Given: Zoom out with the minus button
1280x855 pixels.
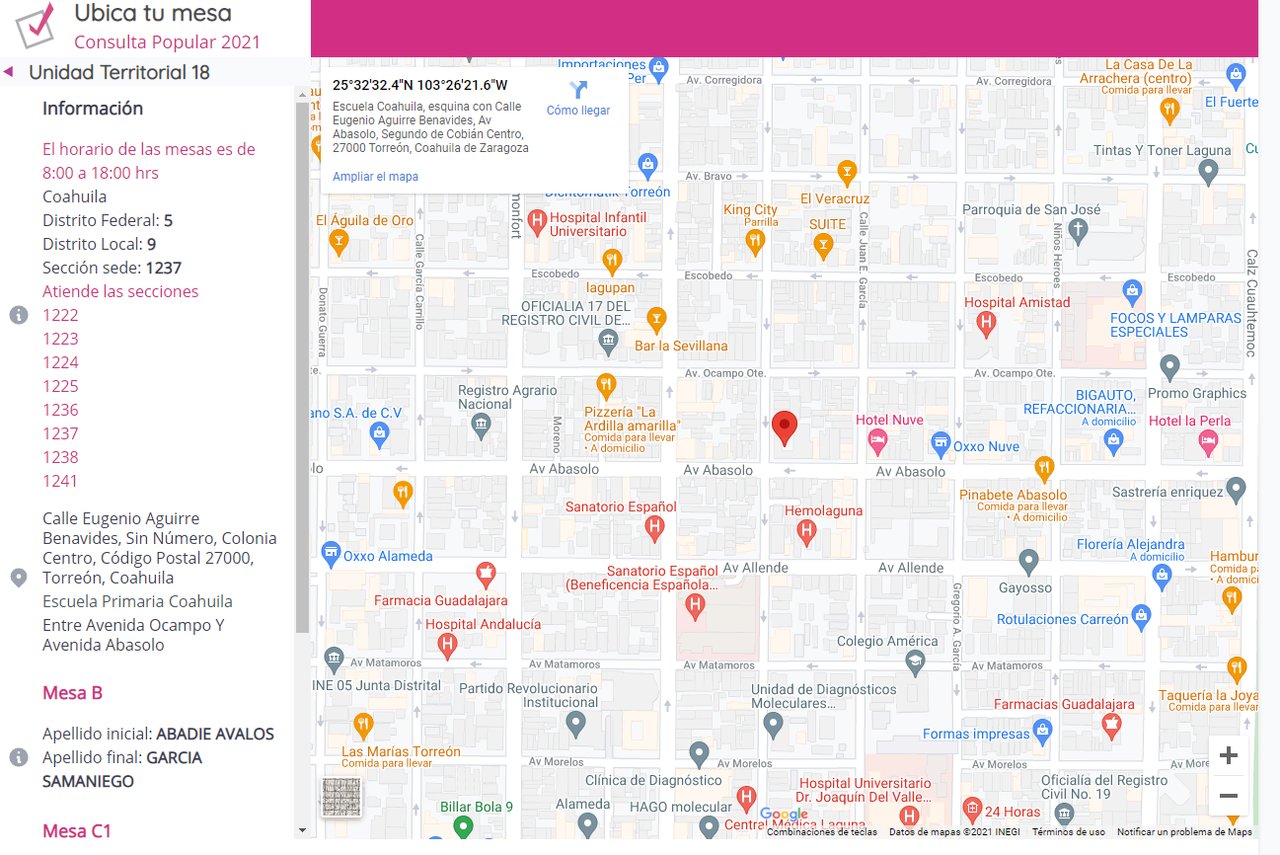Looking at the screenshot, I should point(1228,796).
